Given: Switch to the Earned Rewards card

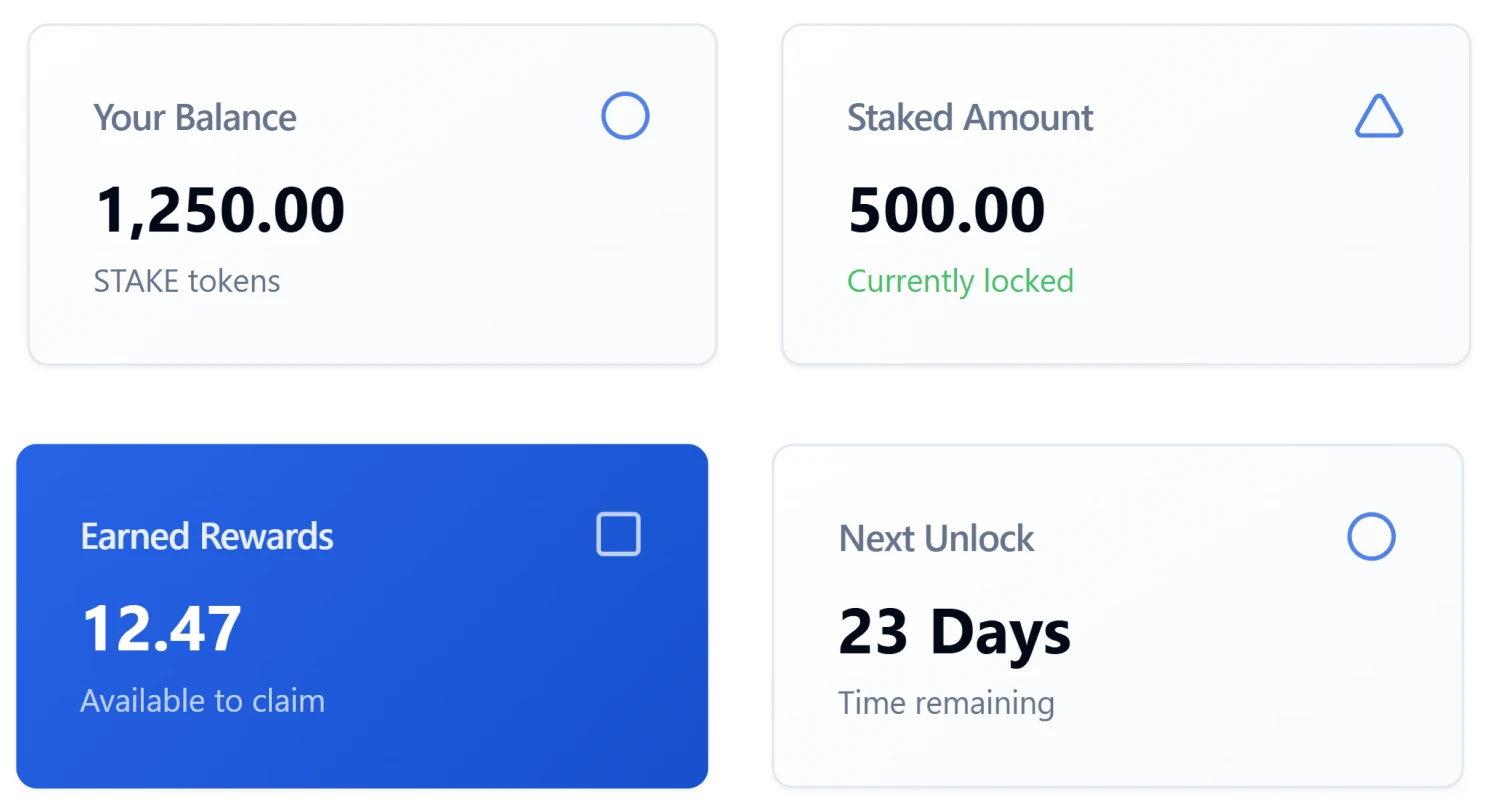Looking at the screenshot, I should tap(361, 615).
